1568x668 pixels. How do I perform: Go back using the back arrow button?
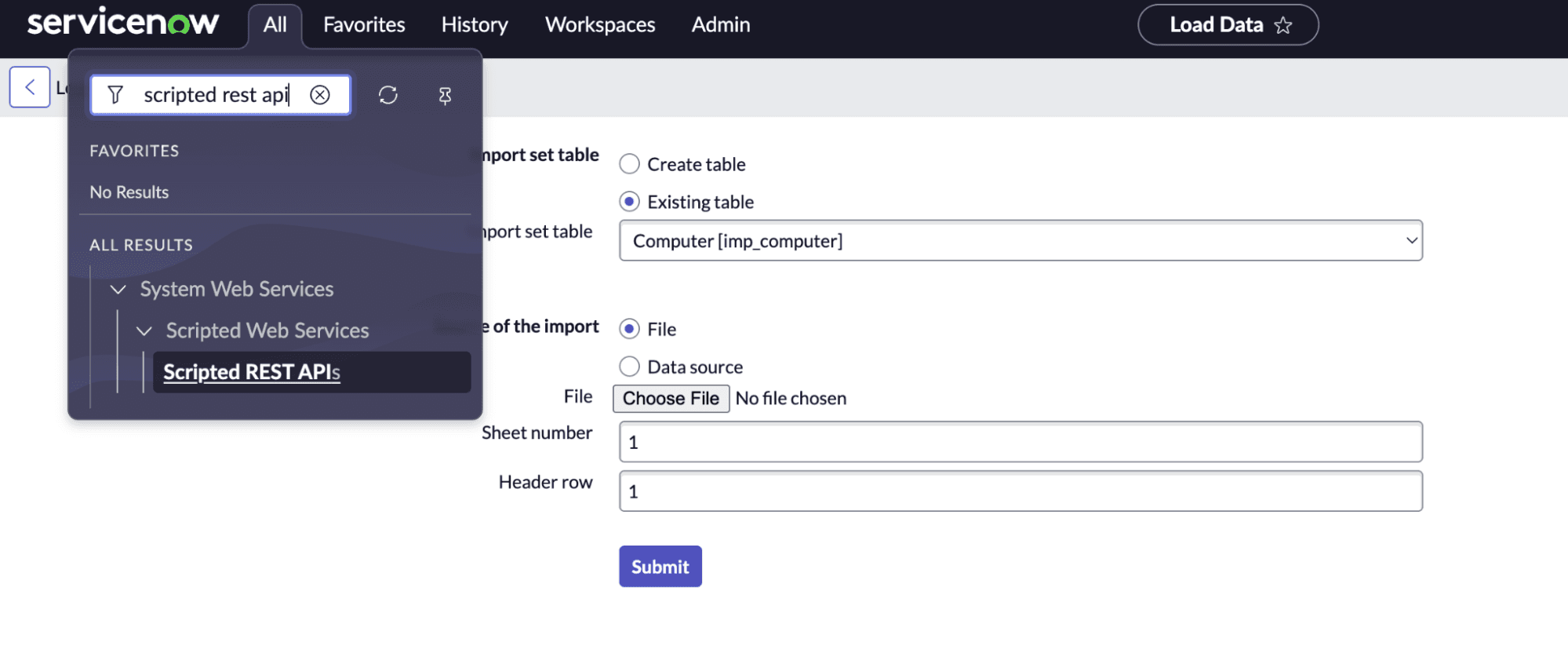[30, 87]
